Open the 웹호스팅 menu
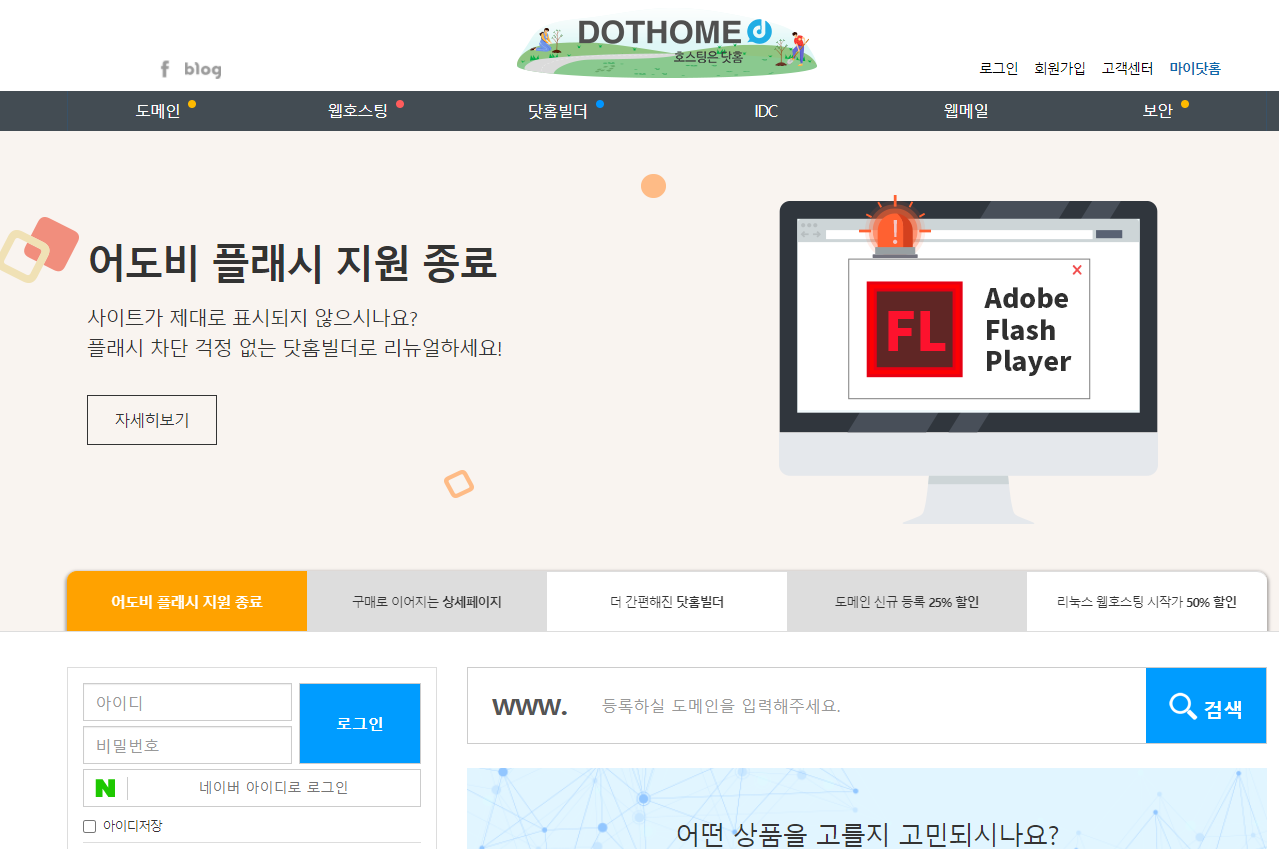Screen dimensions: 1279x849 (358, 111)
